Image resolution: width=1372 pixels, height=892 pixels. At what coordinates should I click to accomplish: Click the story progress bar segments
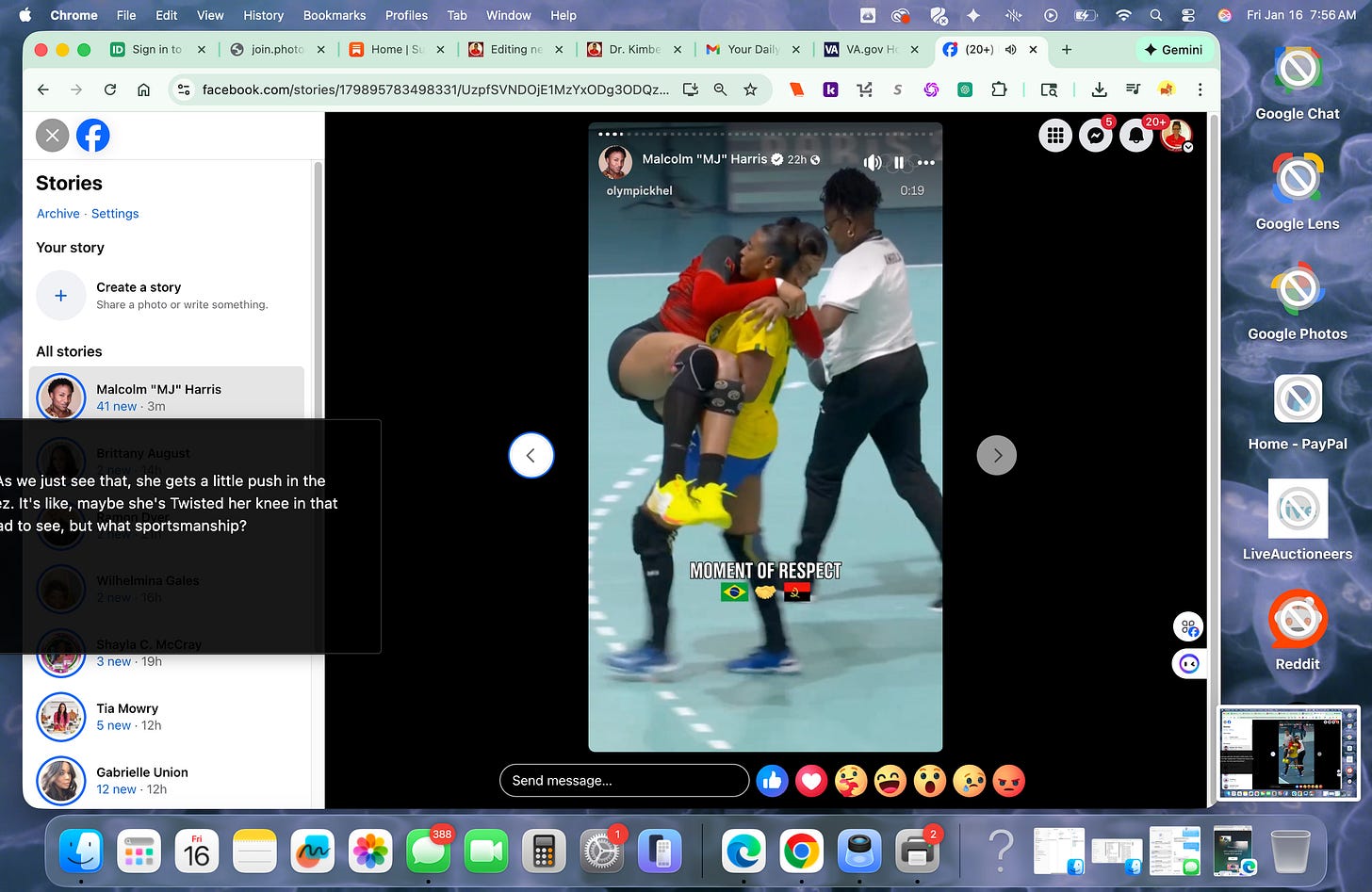point(765,134)
